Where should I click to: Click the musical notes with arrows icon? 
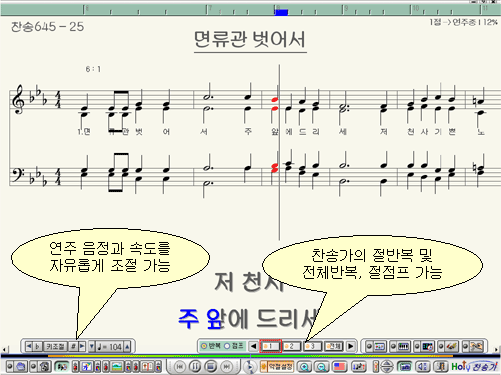(x=358, y=367)
